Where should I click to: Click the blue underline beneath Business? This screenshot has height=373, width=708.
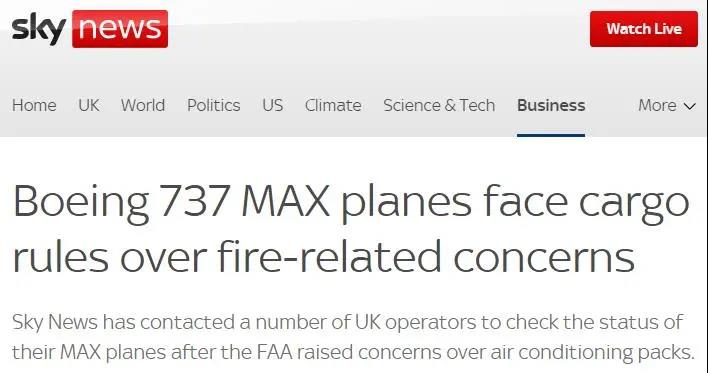(551, 135)
